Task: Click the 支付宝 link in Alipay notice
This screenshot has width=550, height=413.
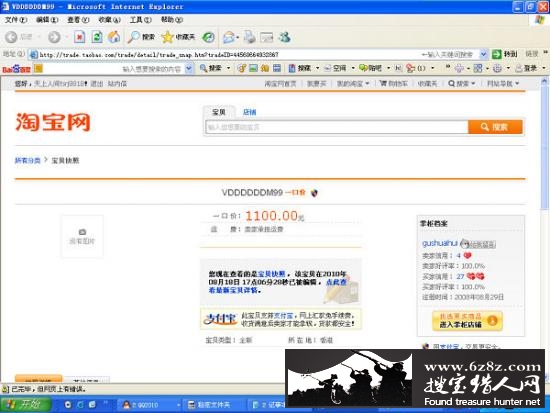Action: click(283, 316)
